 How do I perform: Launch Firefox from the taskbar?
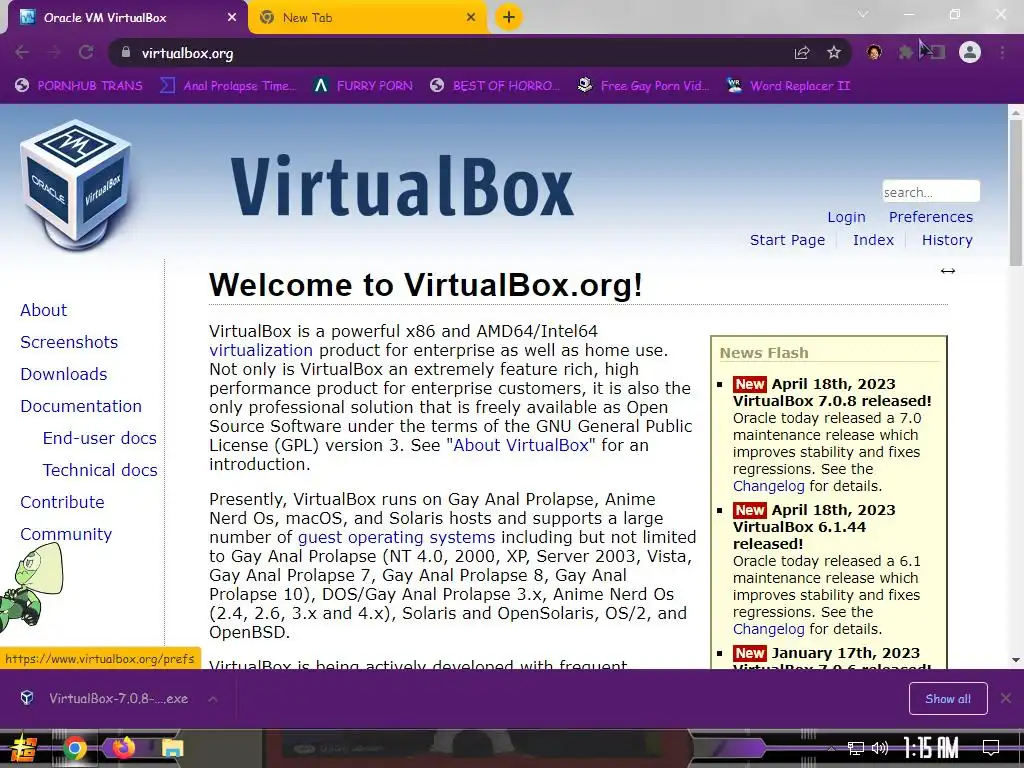click(x=123, y=747)
